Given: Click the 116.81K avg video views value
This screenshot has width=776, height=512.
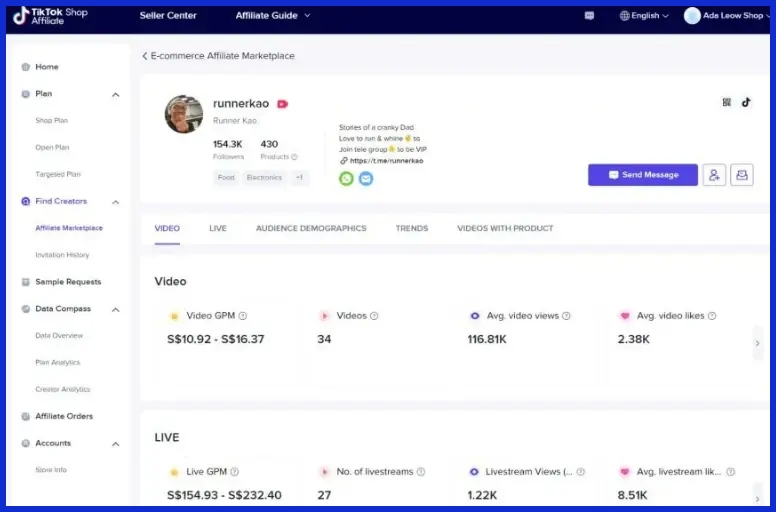Looking at the screenshot, I should (487, 339).
